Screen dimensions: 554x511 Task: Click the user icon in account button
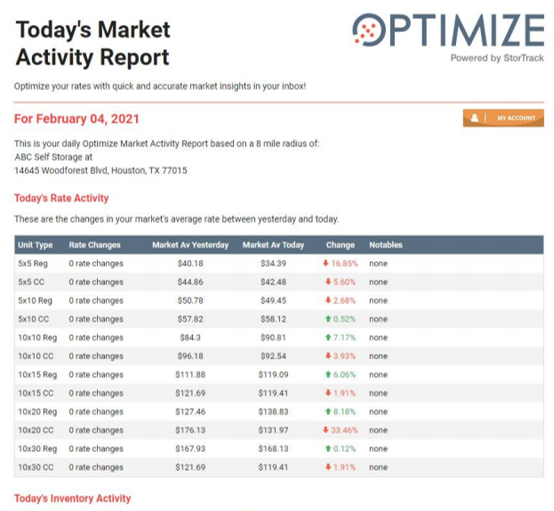tap(475, 118)
